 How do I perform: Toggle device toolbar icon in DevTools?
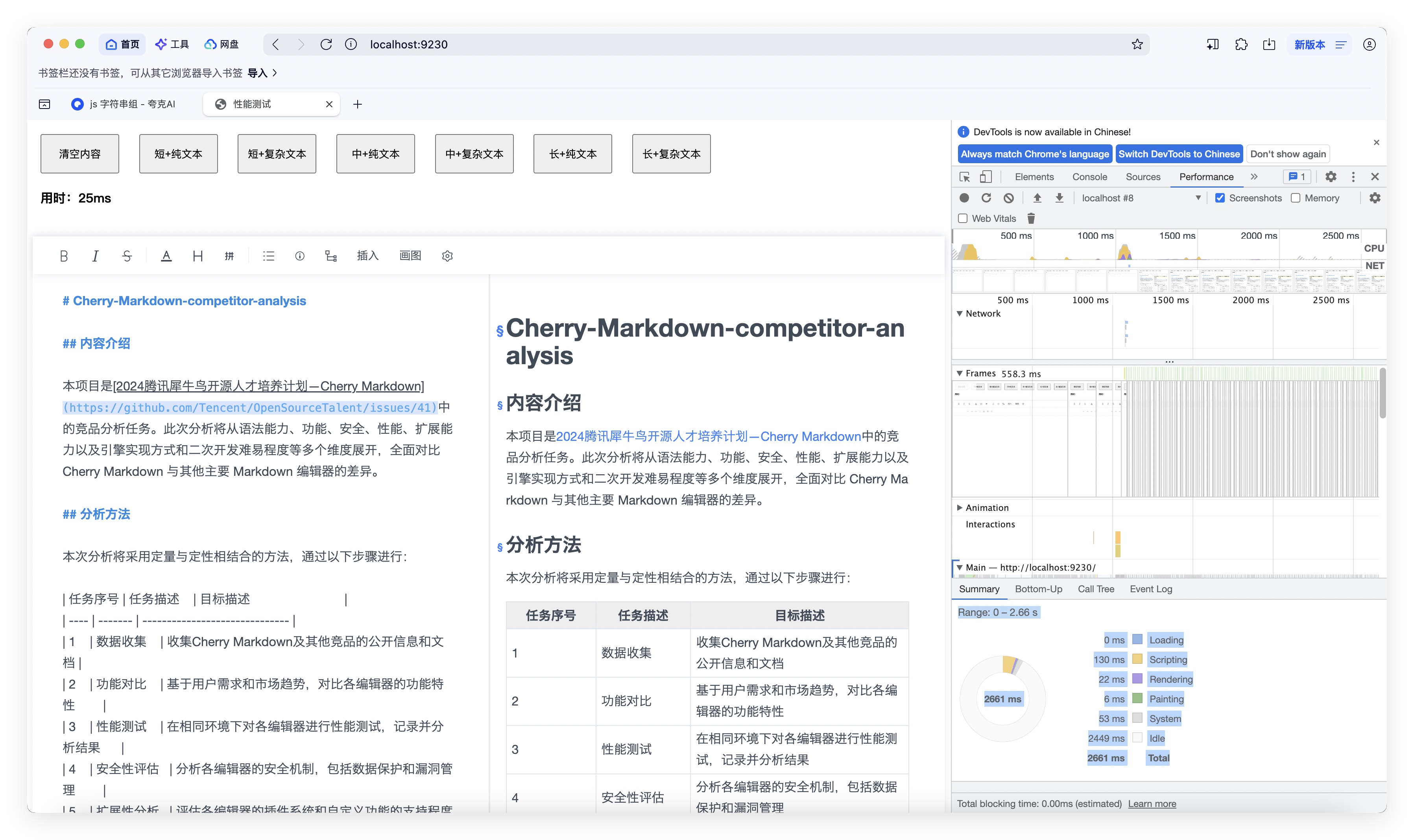click(x=986, y=177)
